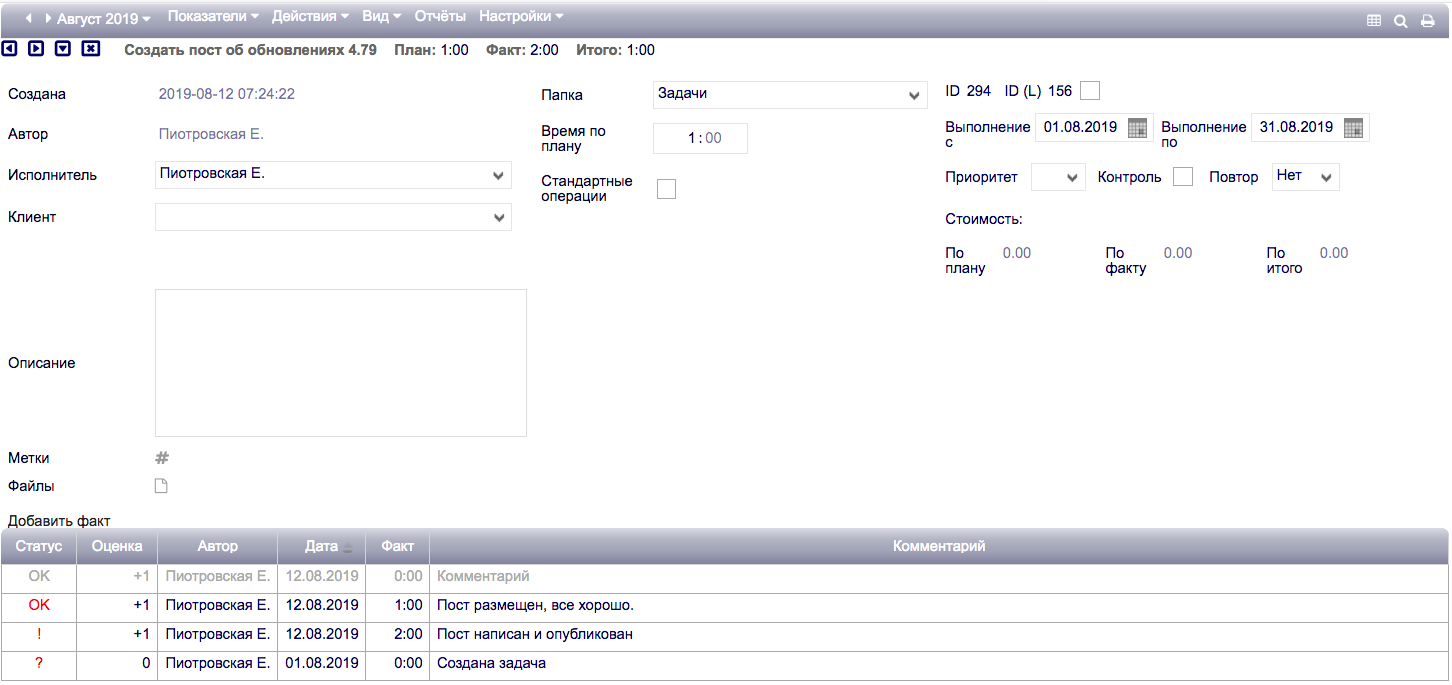Image resolution: width=1452 pixels, height=685 pixels.
Task: Click task title Создать пост об обновлениях 4.79
Action: (x=250, y=50)
